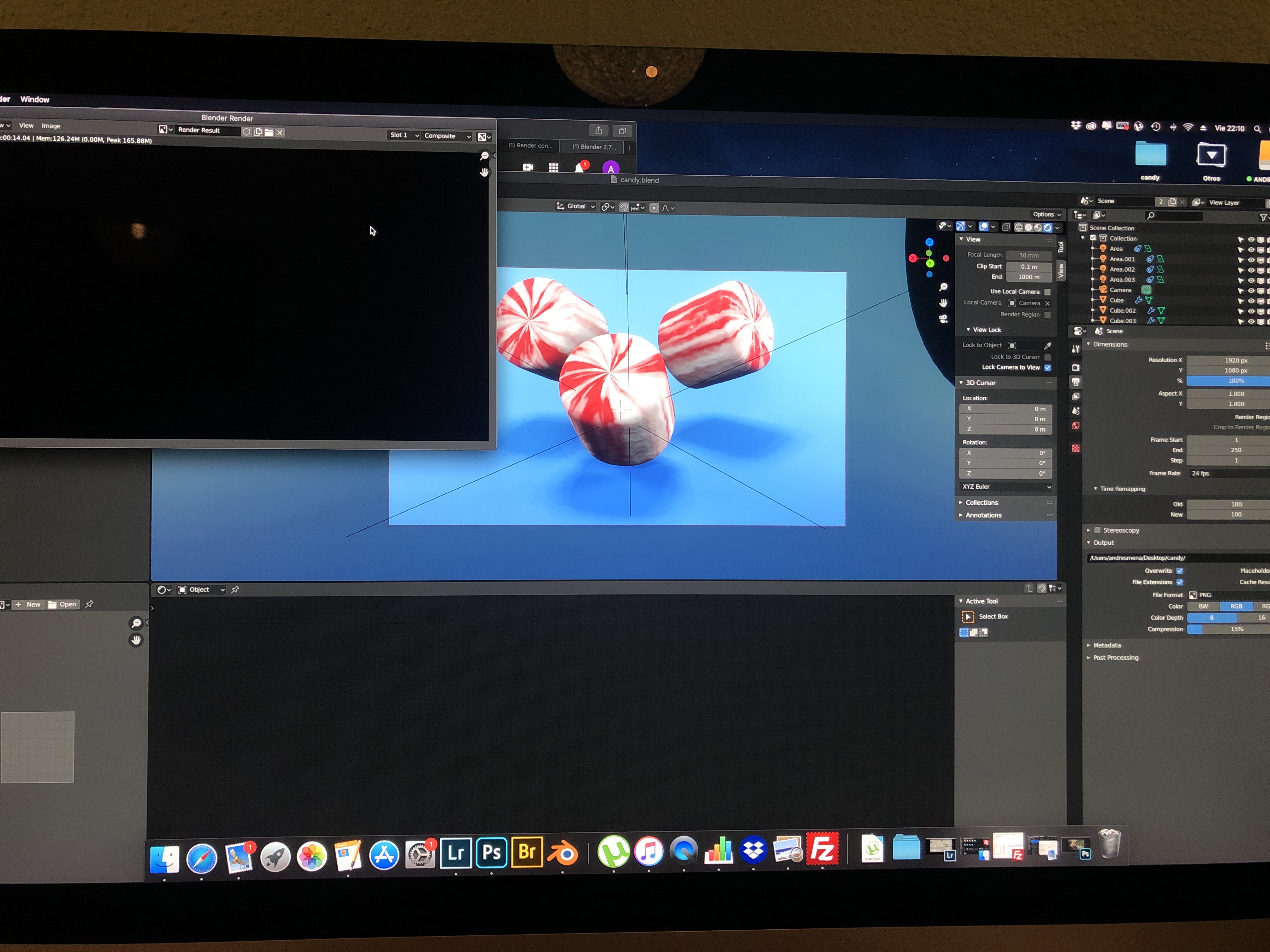Open the Window menu in menu bar

(x=35, y=99)
